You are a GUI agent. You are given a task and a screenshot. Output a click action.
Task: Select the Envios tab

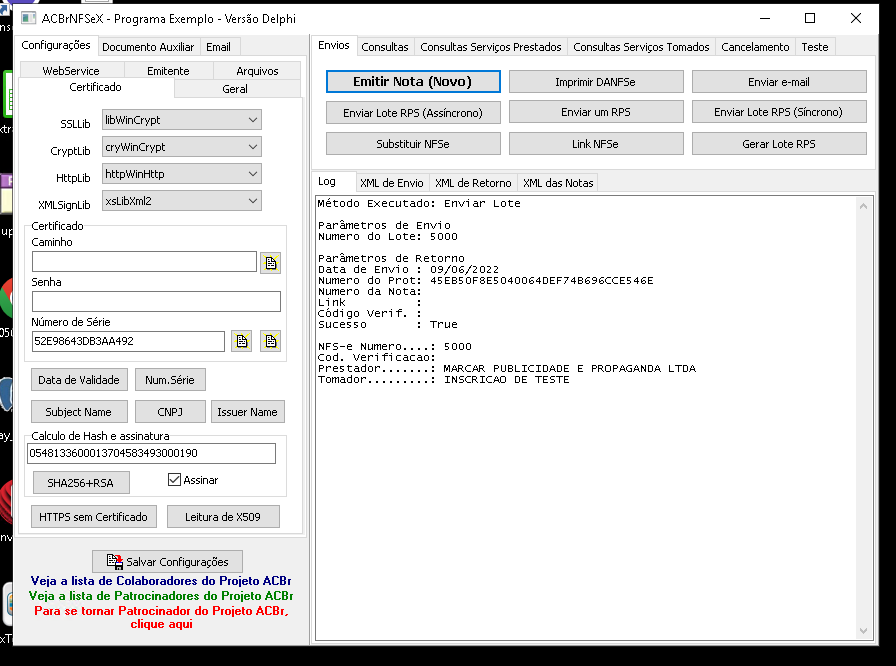[x=334, y=45]
